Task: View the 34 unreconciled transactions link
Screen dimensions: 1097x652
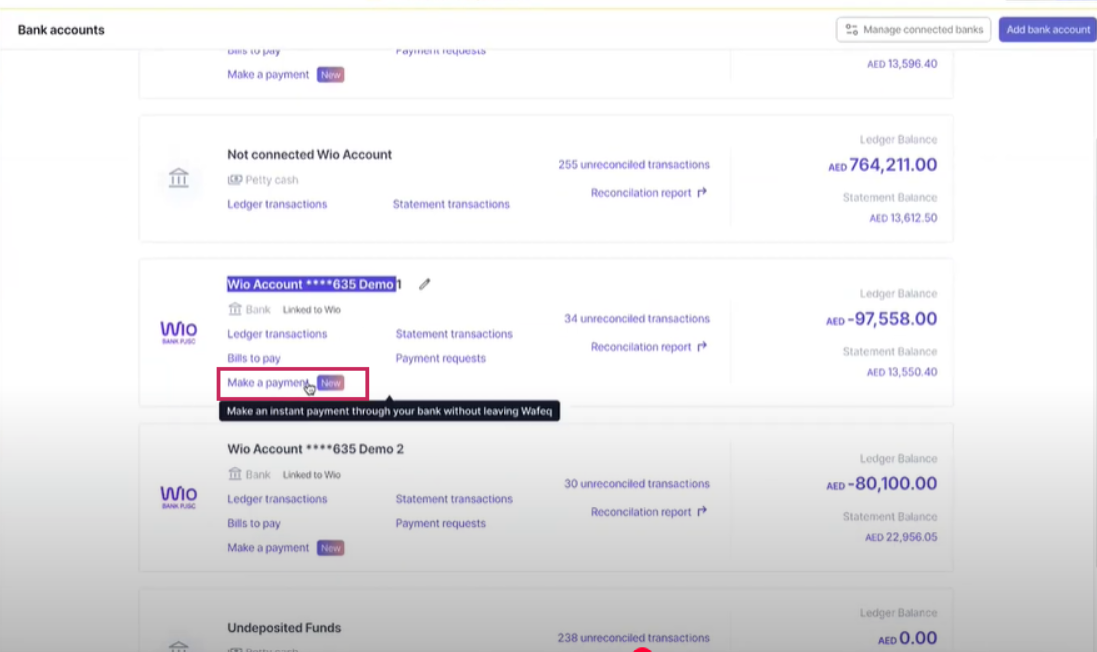Action: (x=637, y=318)
